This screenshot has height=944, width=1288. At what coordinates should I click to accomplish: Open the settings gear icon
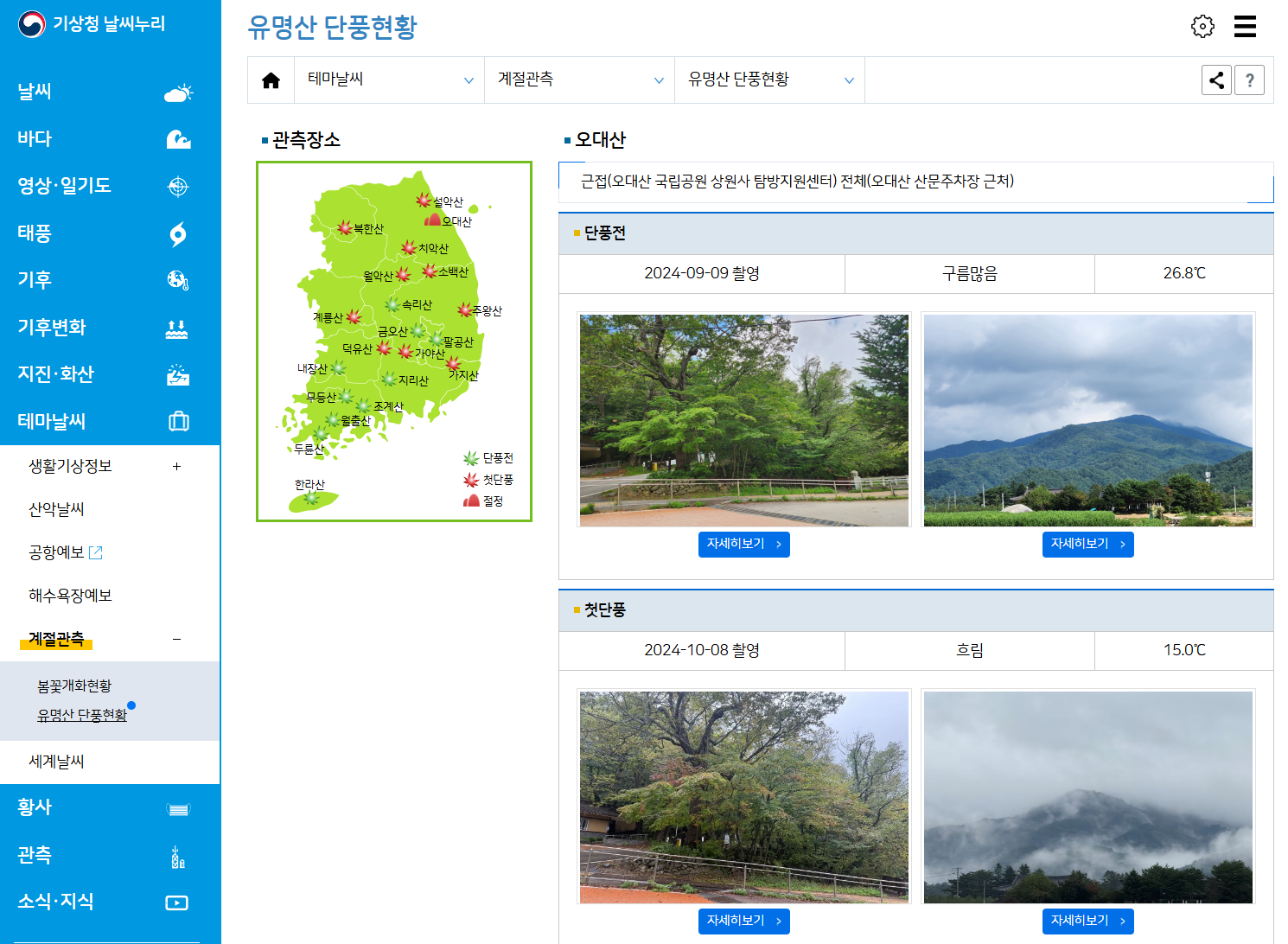(1202, 26)
